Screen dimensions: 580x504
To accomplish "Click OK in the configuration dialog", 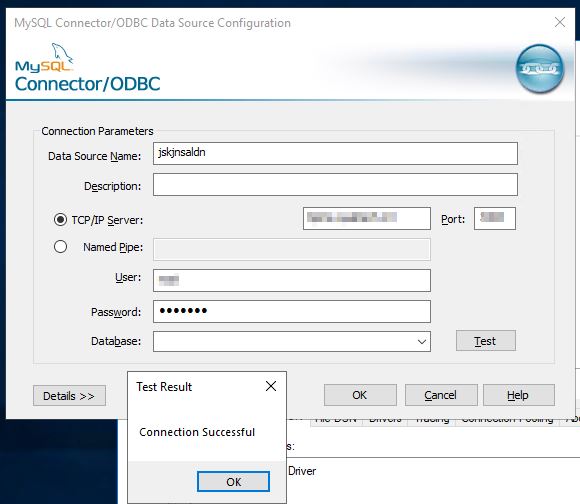I will (x=360, y=395).
